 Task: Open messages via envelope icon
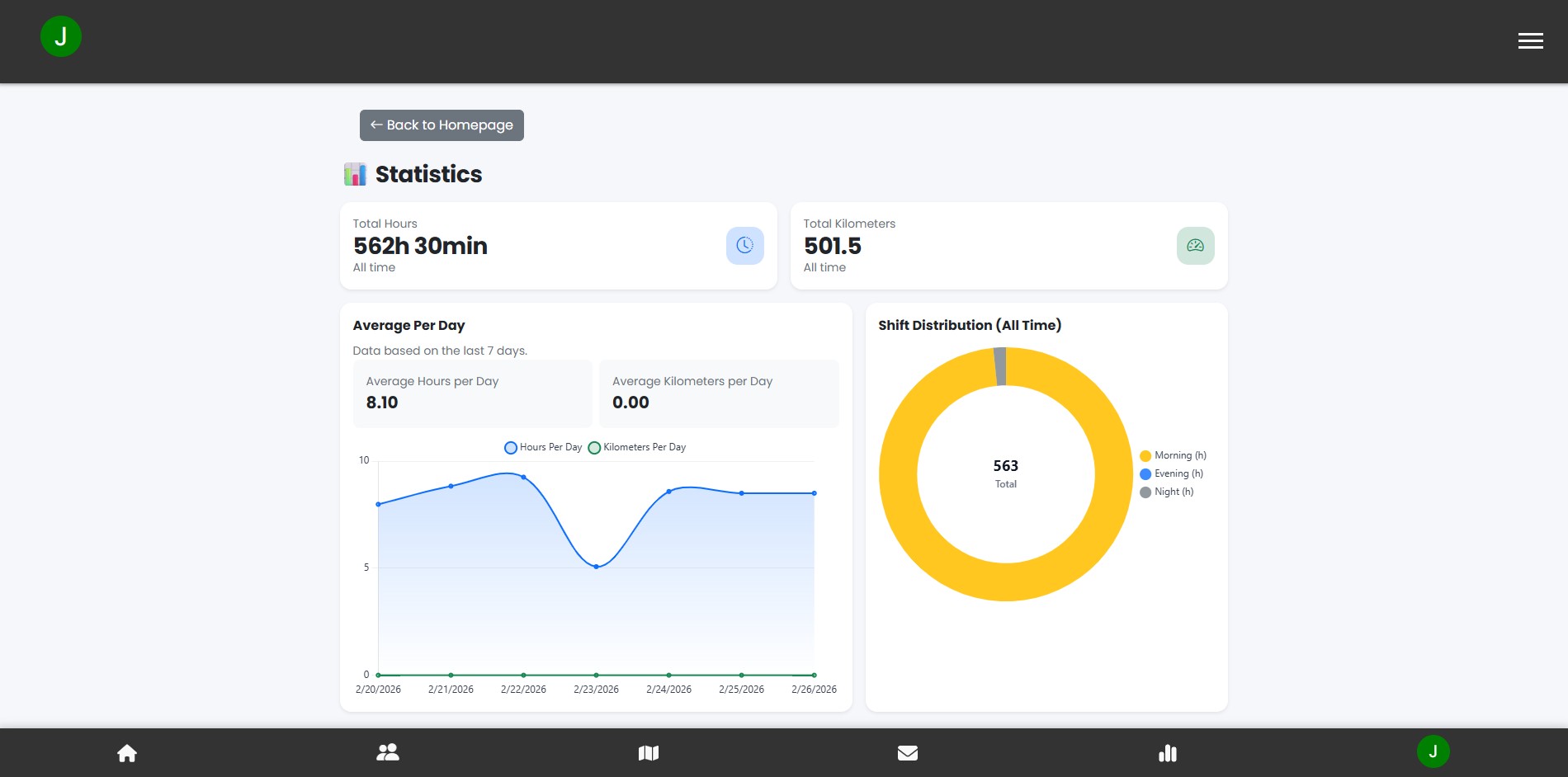click(908, 753)
